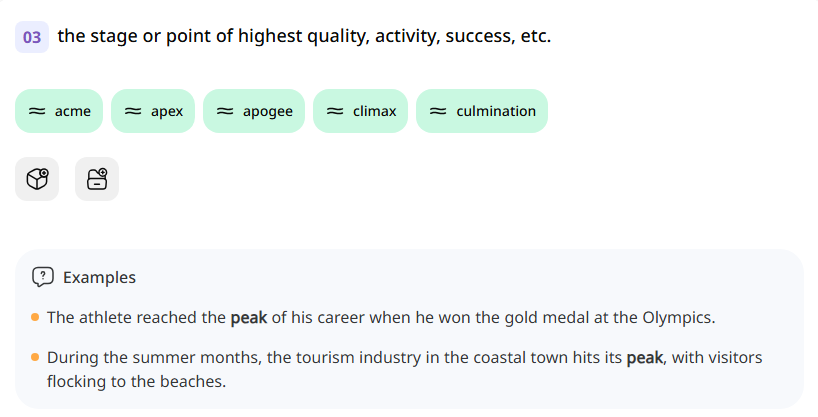Image resolution: width=818 pixels, height=417 pixels.
Task: Click the approx symbol beside climax
Action: pos(334,111)
